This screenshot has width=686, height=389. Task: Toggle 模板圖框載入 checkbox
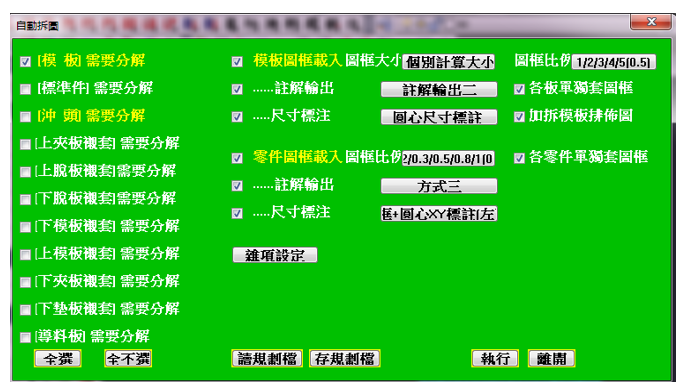tap(237, 62)
